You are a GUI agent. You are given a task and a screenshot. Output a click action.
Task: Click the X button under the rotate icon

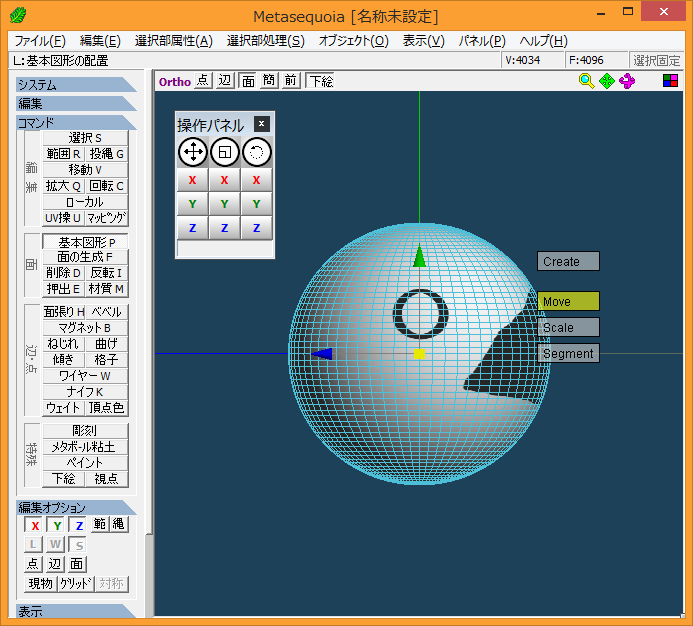click(x=256, y=180)
